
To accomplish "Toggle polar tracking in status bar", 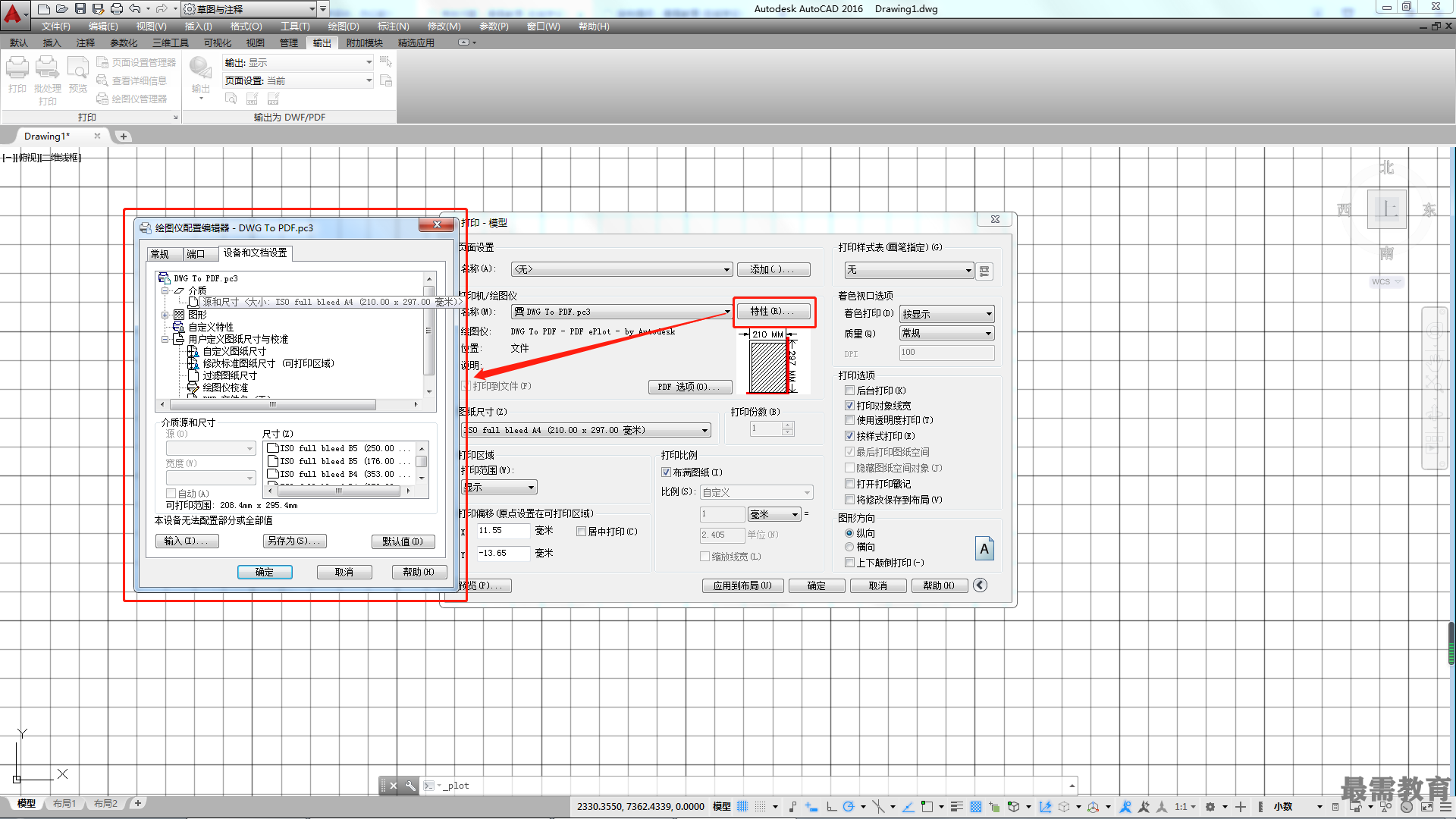I will [849, 807].
